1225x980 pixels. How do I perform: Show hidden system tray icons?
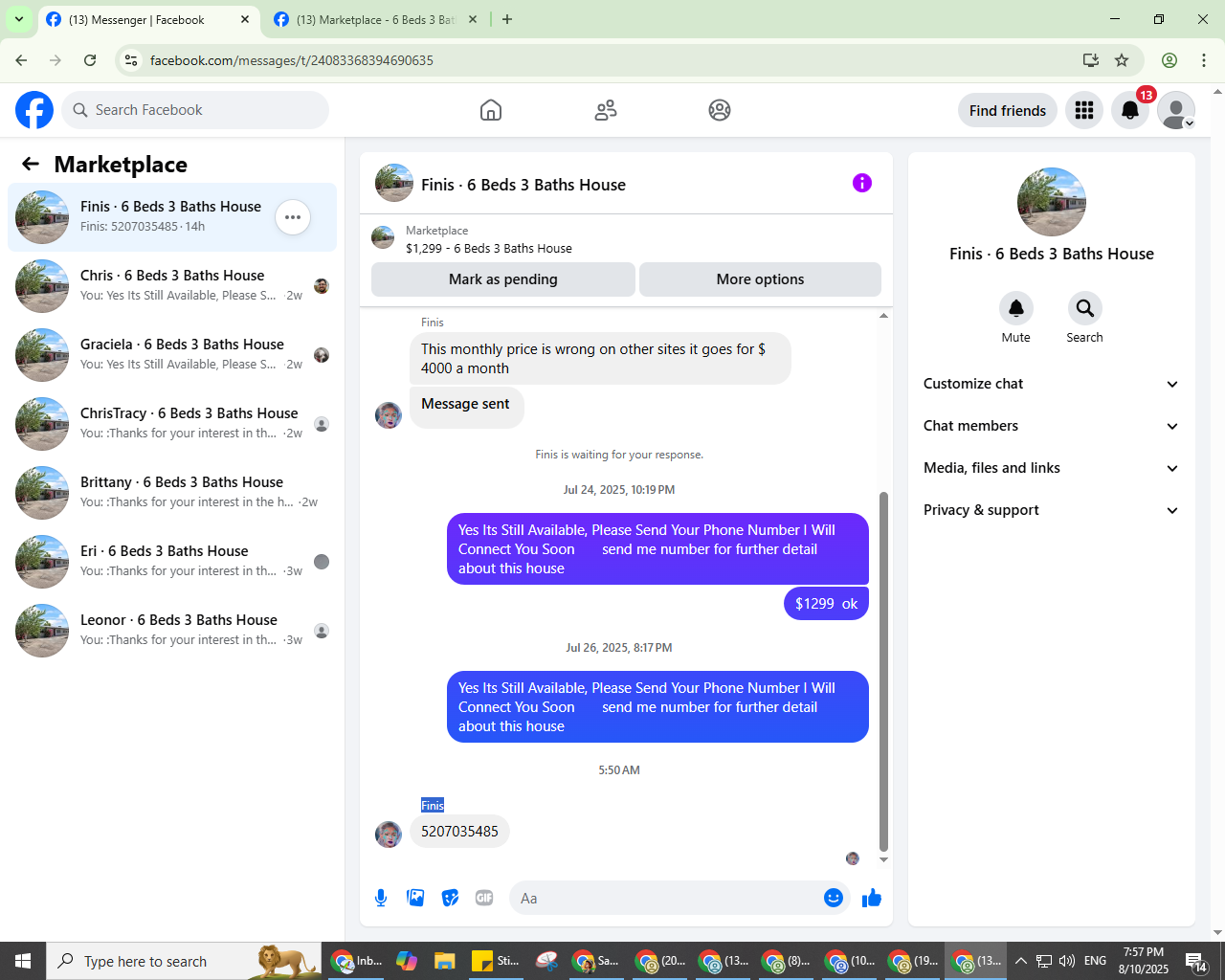click(1020, 961)
